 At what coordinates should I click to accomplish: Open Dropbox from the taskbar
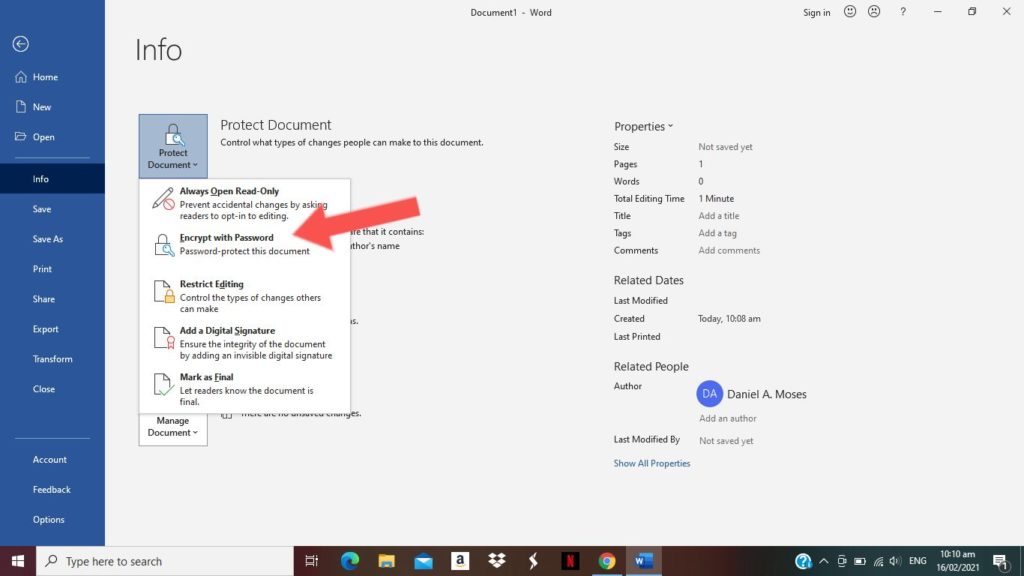[497, 561]
